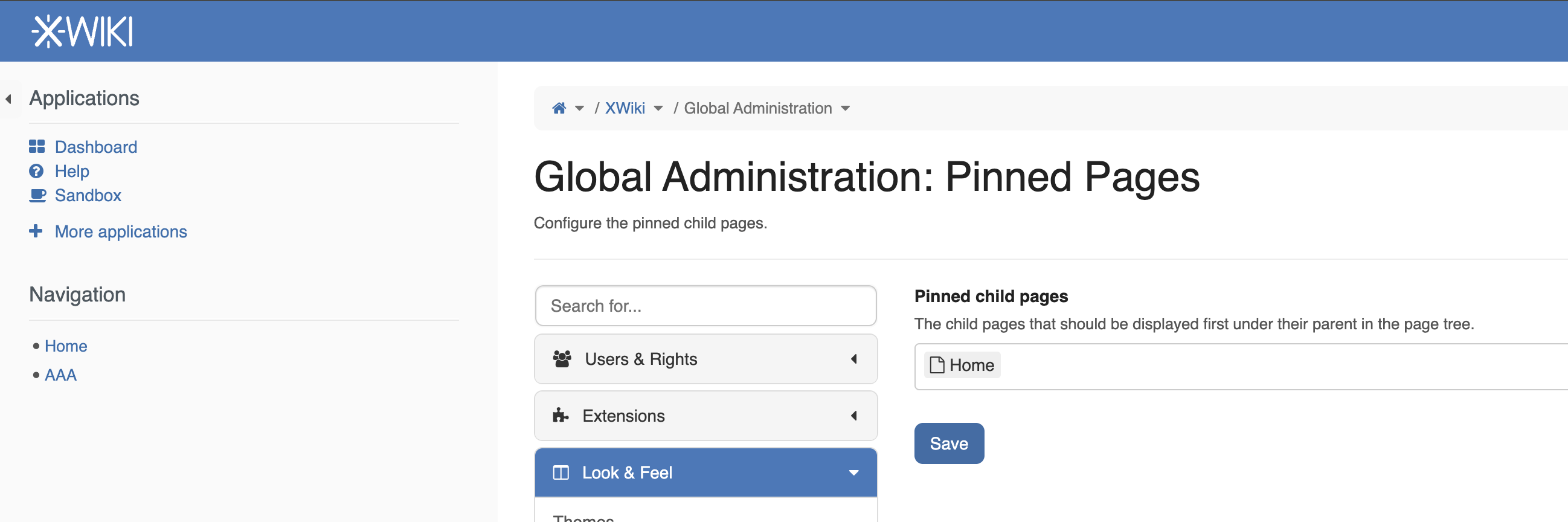Screen dimensions: 1568x522
Task: Click the Search for... admin field
Action: (x=705, y=306)
